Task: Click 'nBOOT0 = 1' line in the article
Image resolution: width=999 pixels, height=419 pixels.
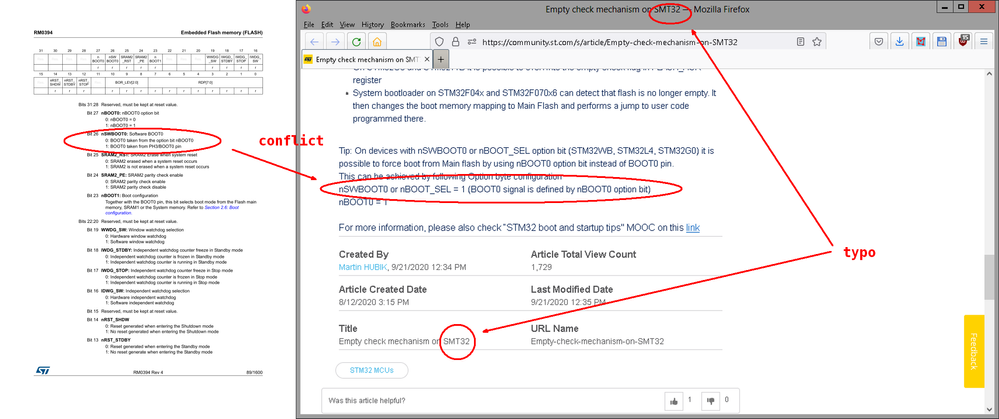Action: tap(363, 202)
